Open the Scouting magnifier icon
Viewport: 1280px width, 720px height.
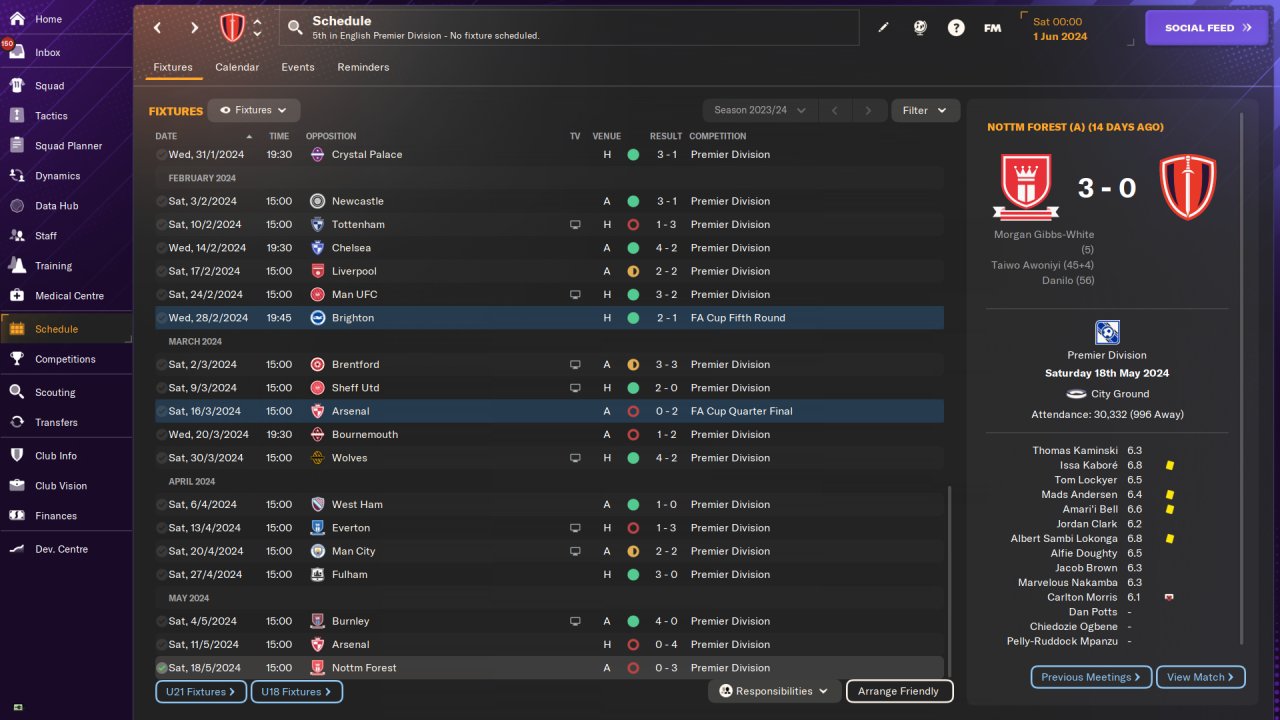pyautogui.click(x=17, y=393)
